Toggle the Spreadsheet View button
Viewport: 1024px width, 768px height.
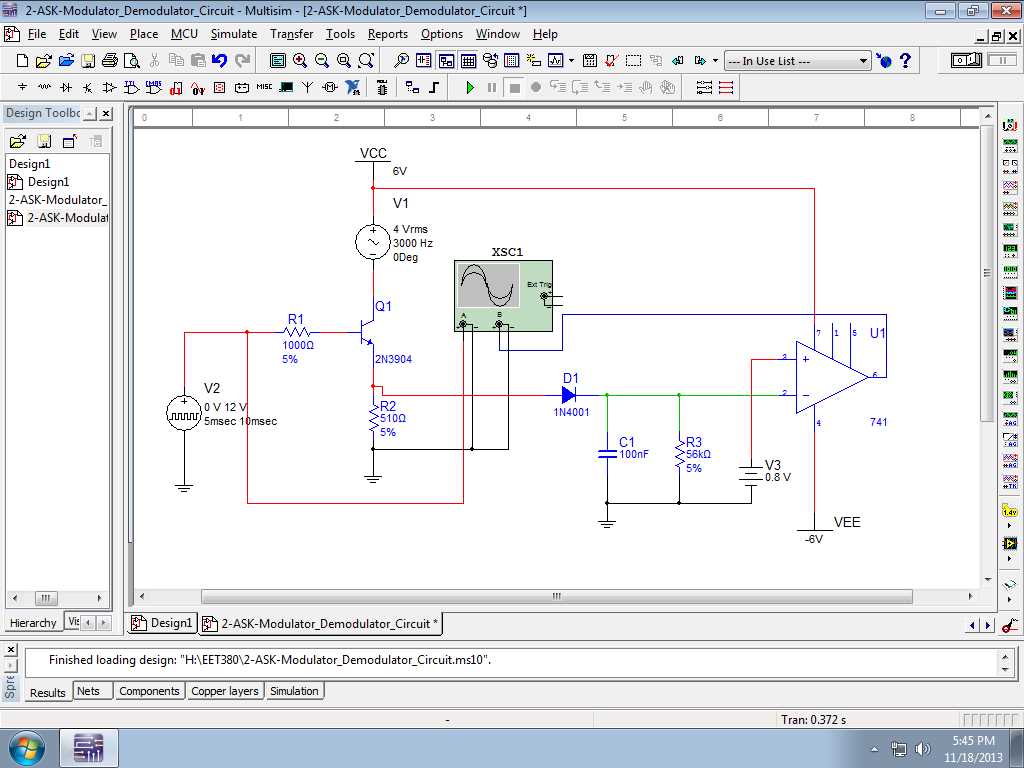(468, 61)
